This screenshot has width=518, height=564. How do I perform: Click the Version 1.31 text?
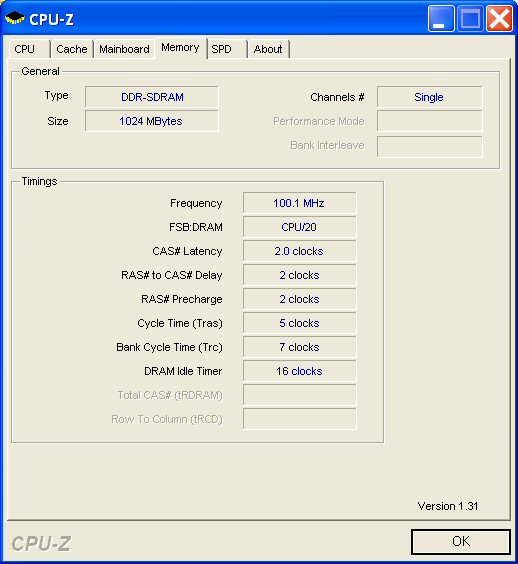pyautogui.click(x=448, y=506)
